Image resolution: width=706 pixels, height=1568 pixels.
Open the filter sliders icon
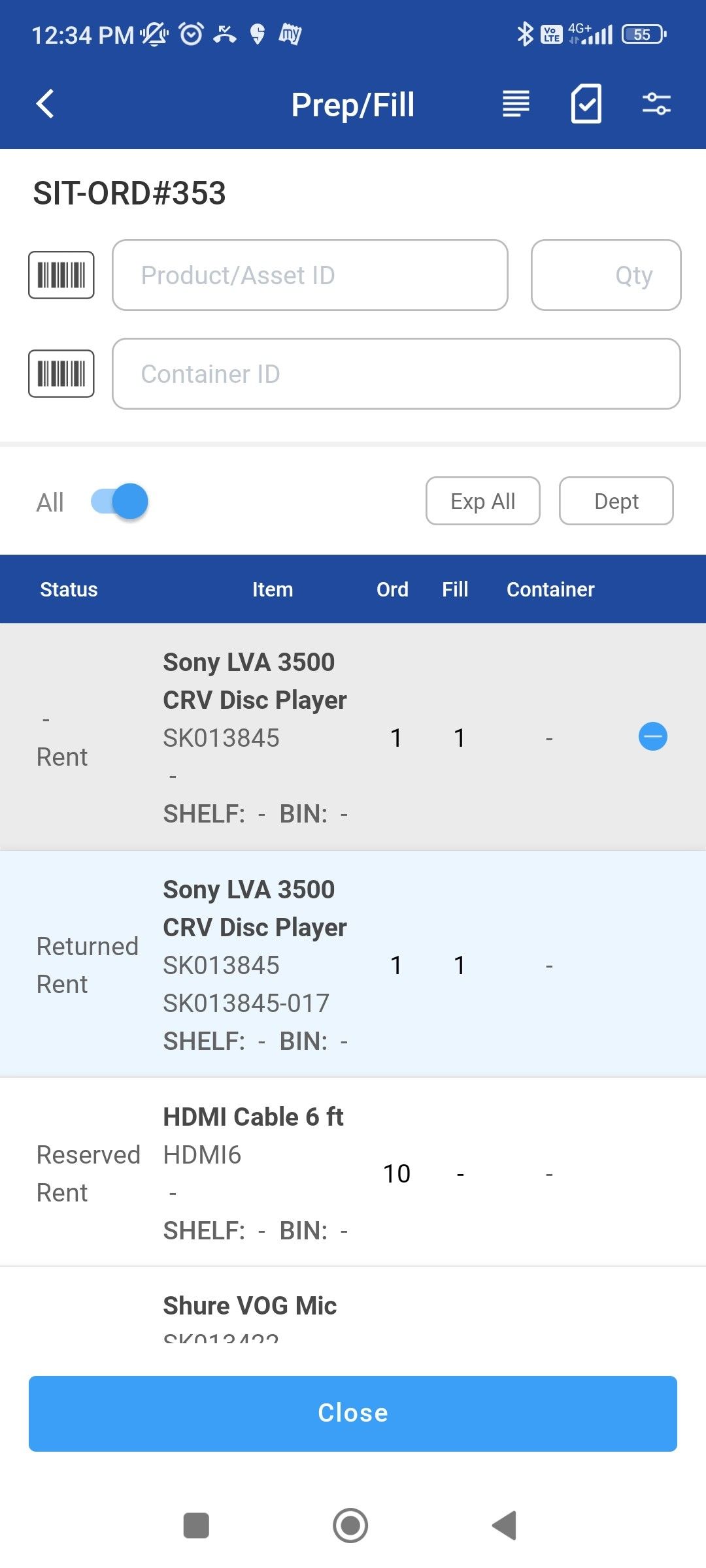click(656, 105)
